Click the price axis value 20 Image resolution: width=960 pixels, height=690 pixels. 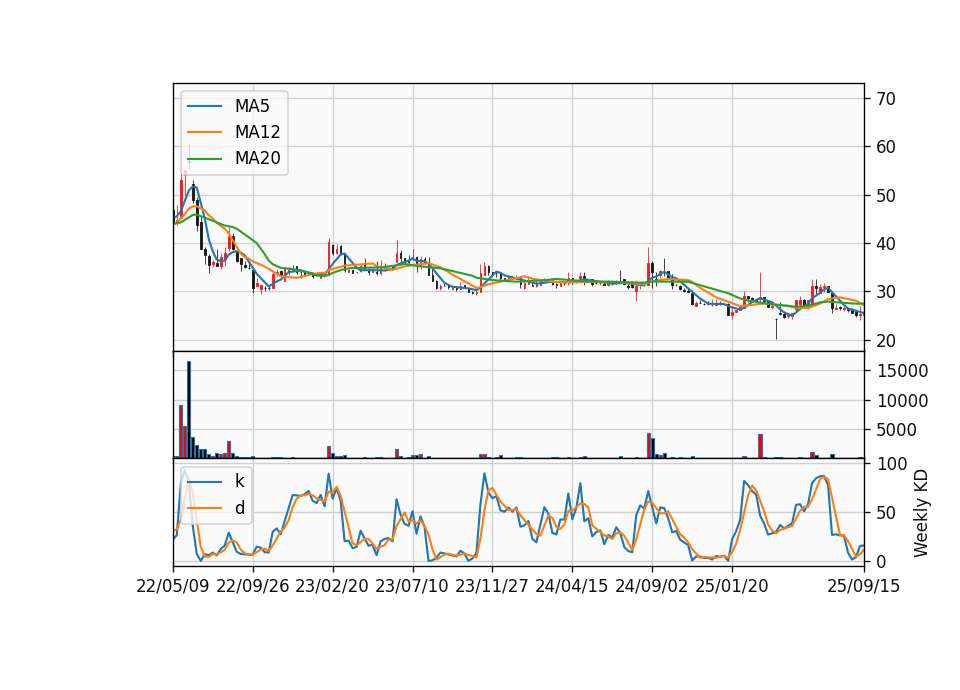coord(885,340)
